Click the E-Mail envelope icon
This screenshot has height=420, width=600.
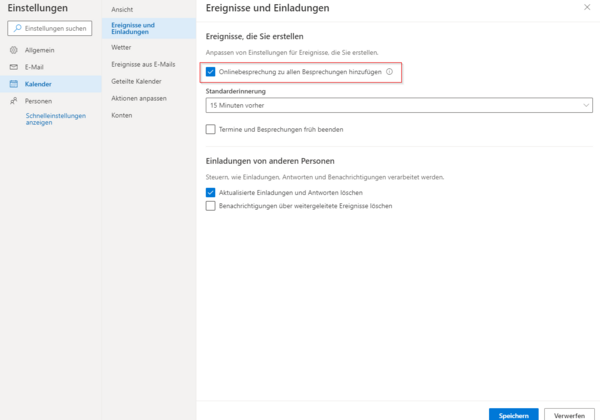(x=13, y=66)
